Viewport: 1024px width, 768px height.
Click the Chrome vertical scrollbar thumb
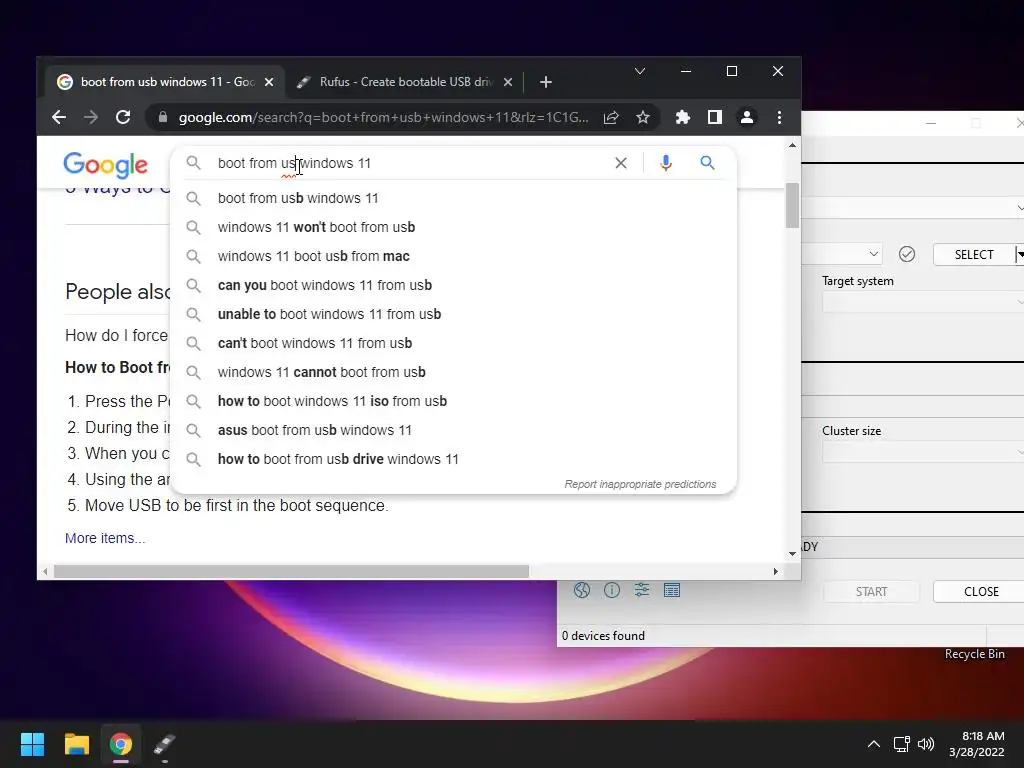click(792, 206)
